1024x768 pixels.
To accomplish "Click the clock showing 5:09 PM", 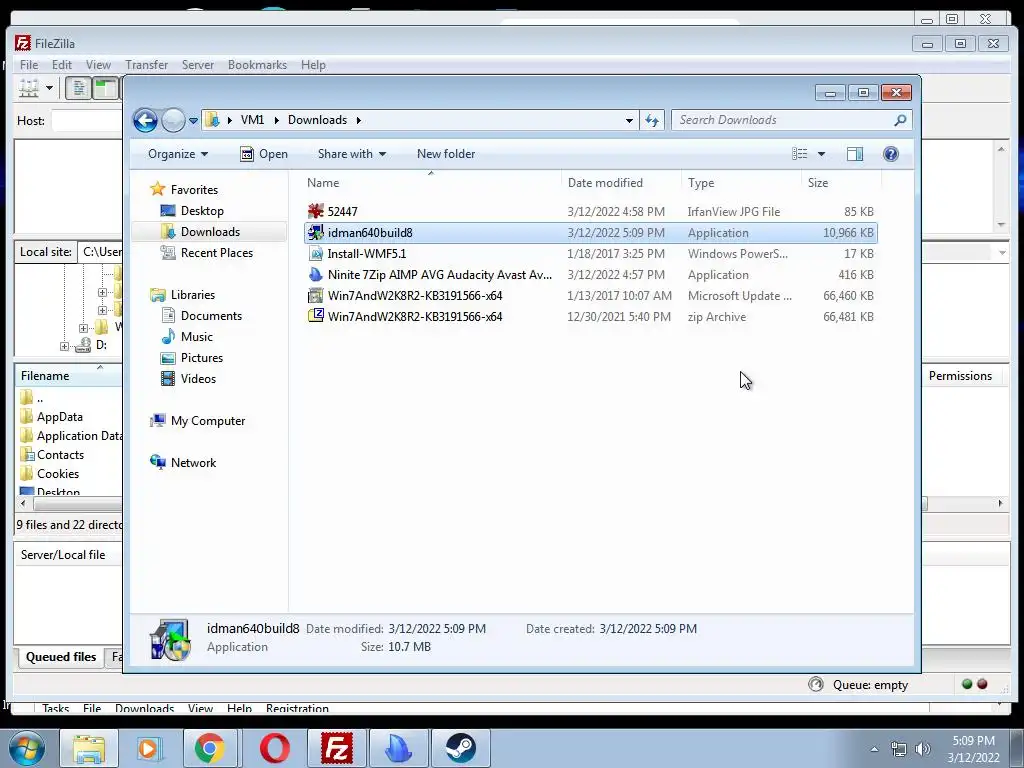I will [973, 741].
